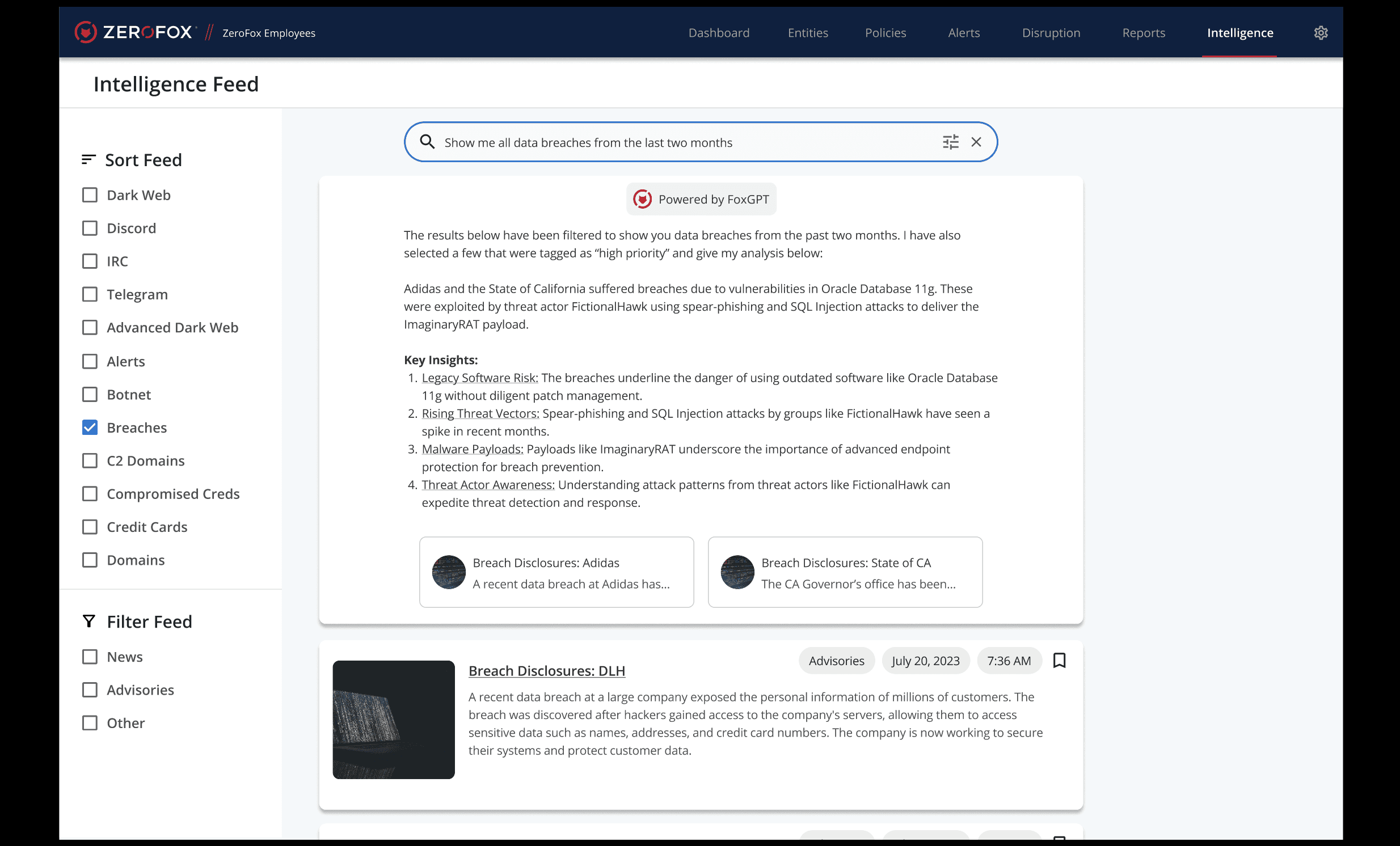Tick the Advisories filter checkbox
The height and width of the screenshot is (846, 1400).
[x=90, y=690]
